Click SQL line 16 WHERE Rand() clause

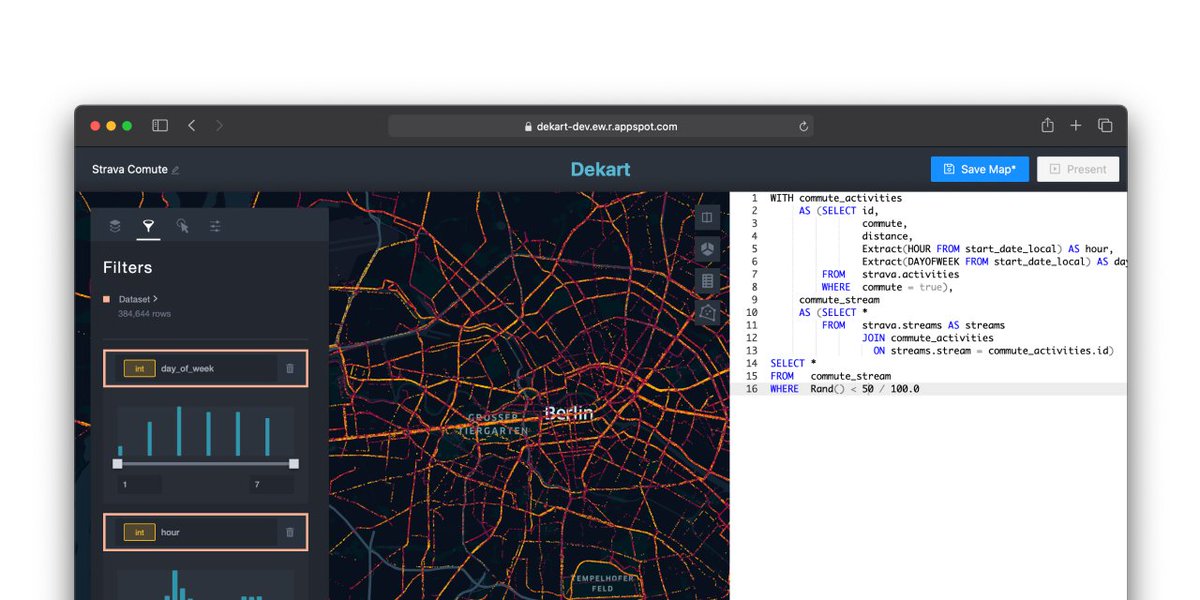[x=844, y=389]
